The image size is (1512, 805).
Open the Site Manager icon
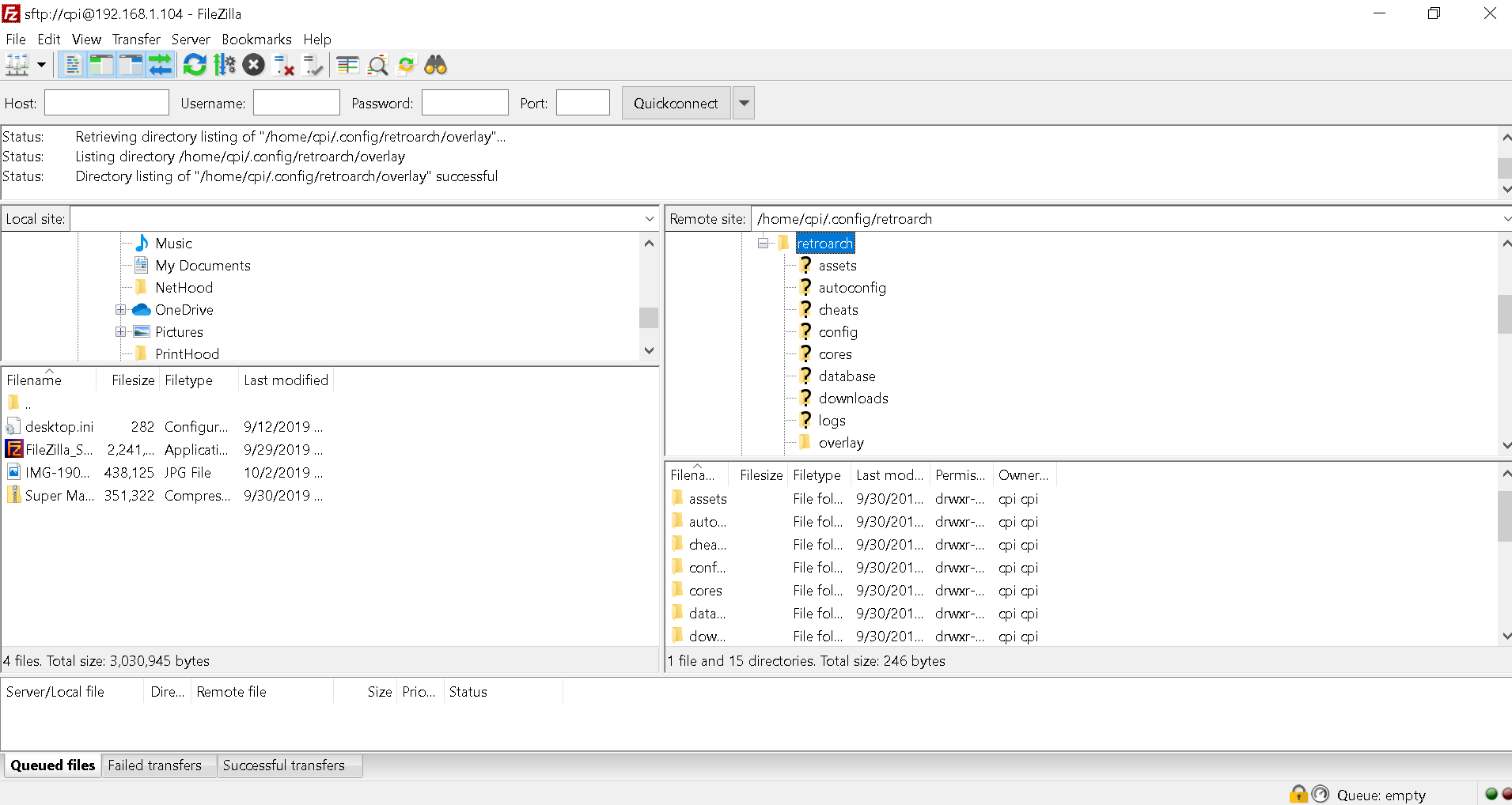[17, 65]
